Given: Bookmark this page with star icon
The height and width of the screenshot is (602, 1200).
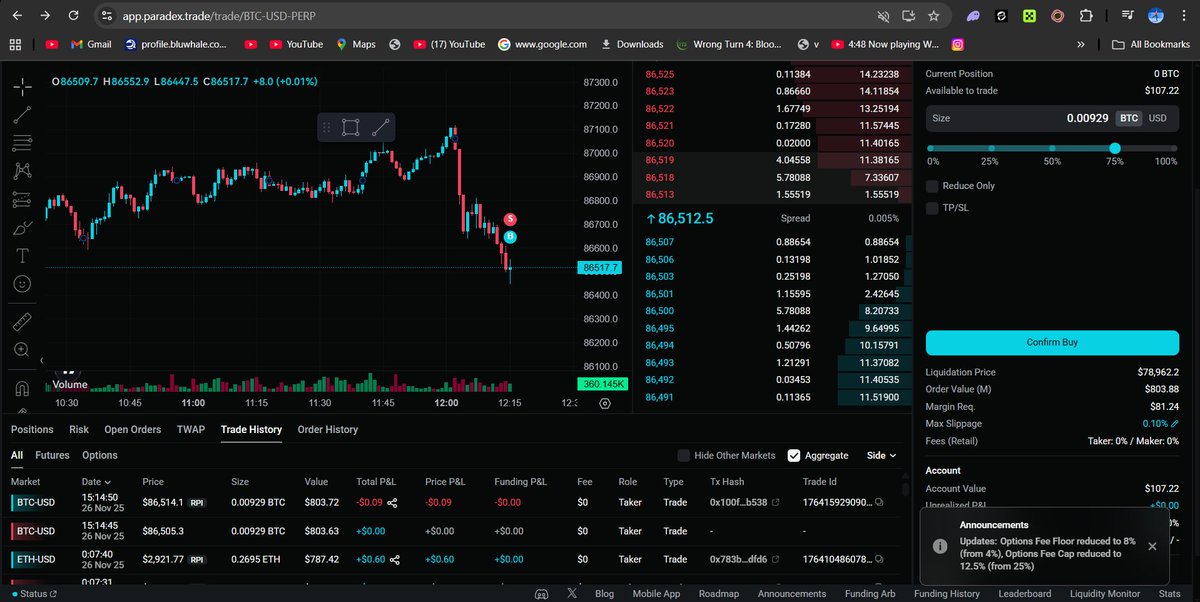Looking at the screenshot, I should coord(933,16).
